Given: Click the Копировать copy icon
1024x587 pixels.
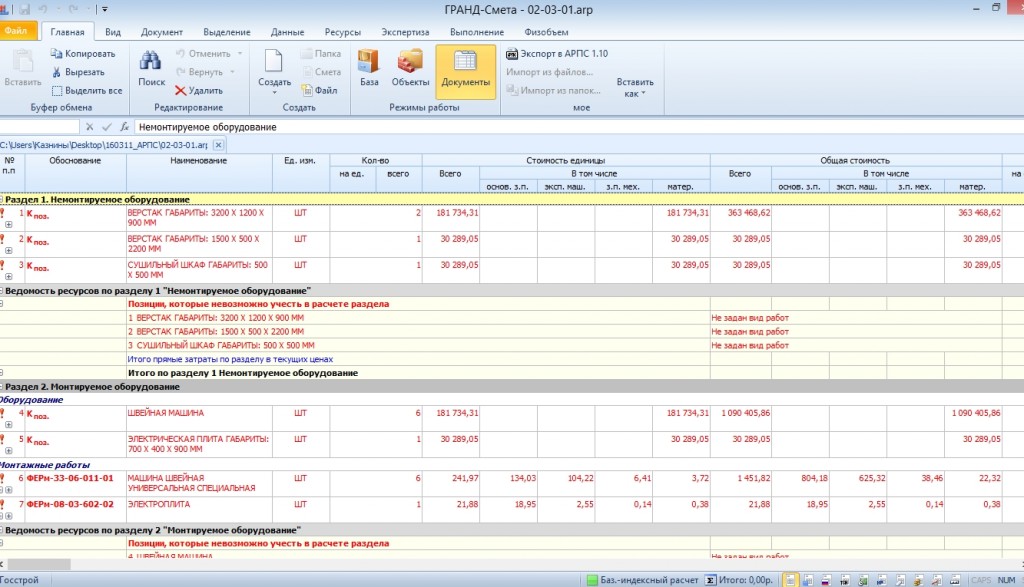Looking at the screenshot, I should [x=56, y=54].
